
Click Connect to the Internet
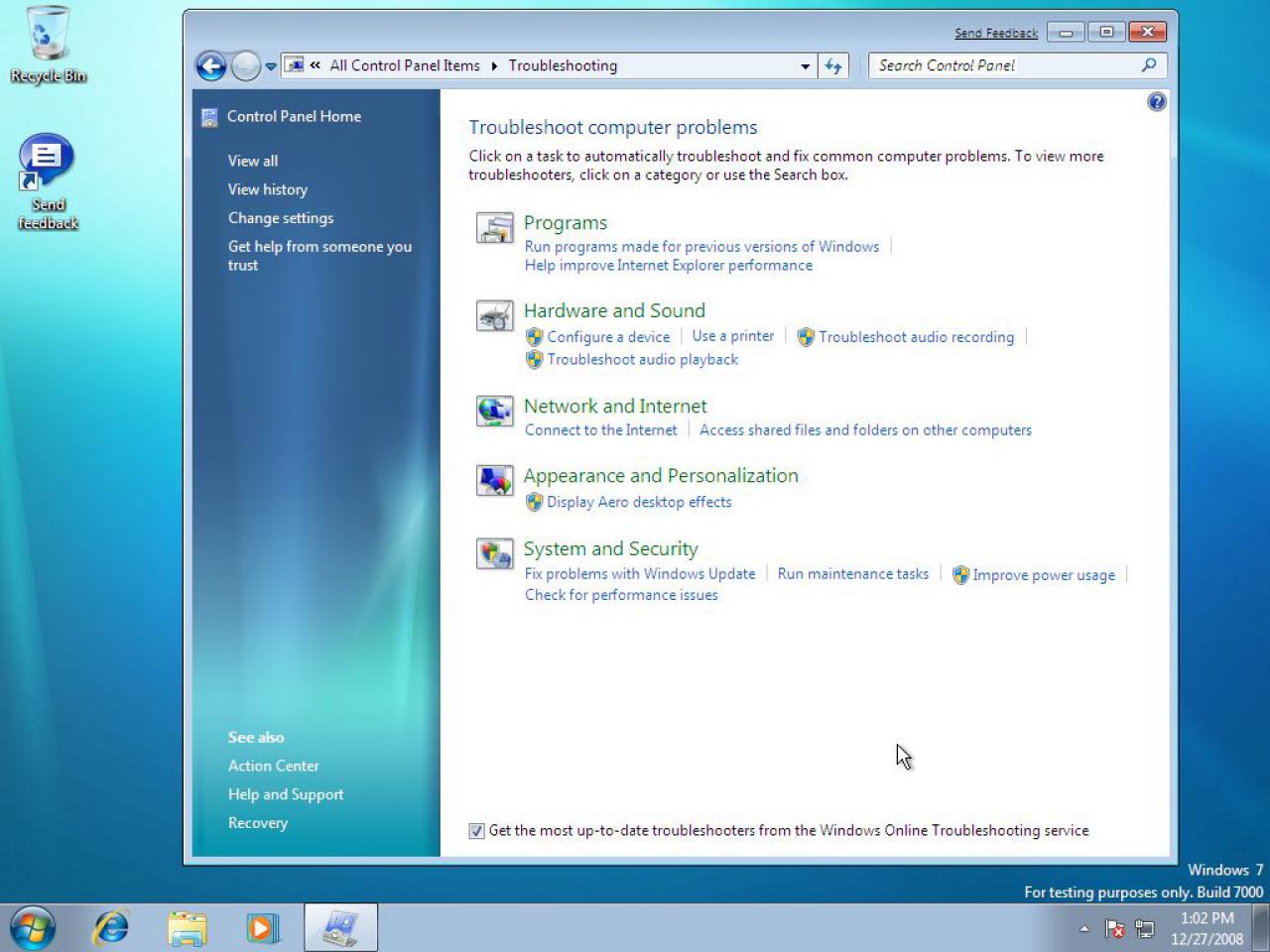pyautogui.click(x=600, y=430)
